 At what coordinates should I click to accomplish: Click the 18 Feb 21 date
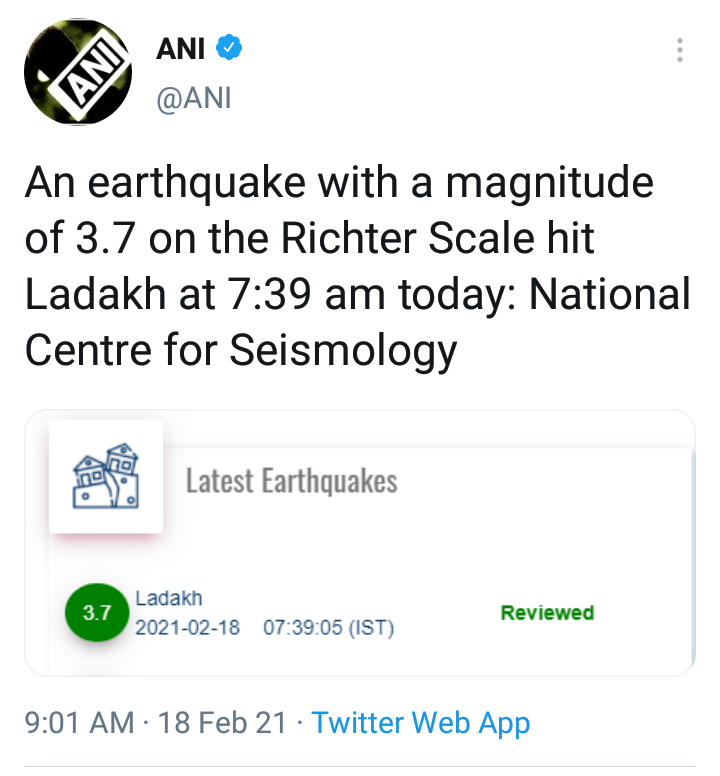click(x=222, y=722)
